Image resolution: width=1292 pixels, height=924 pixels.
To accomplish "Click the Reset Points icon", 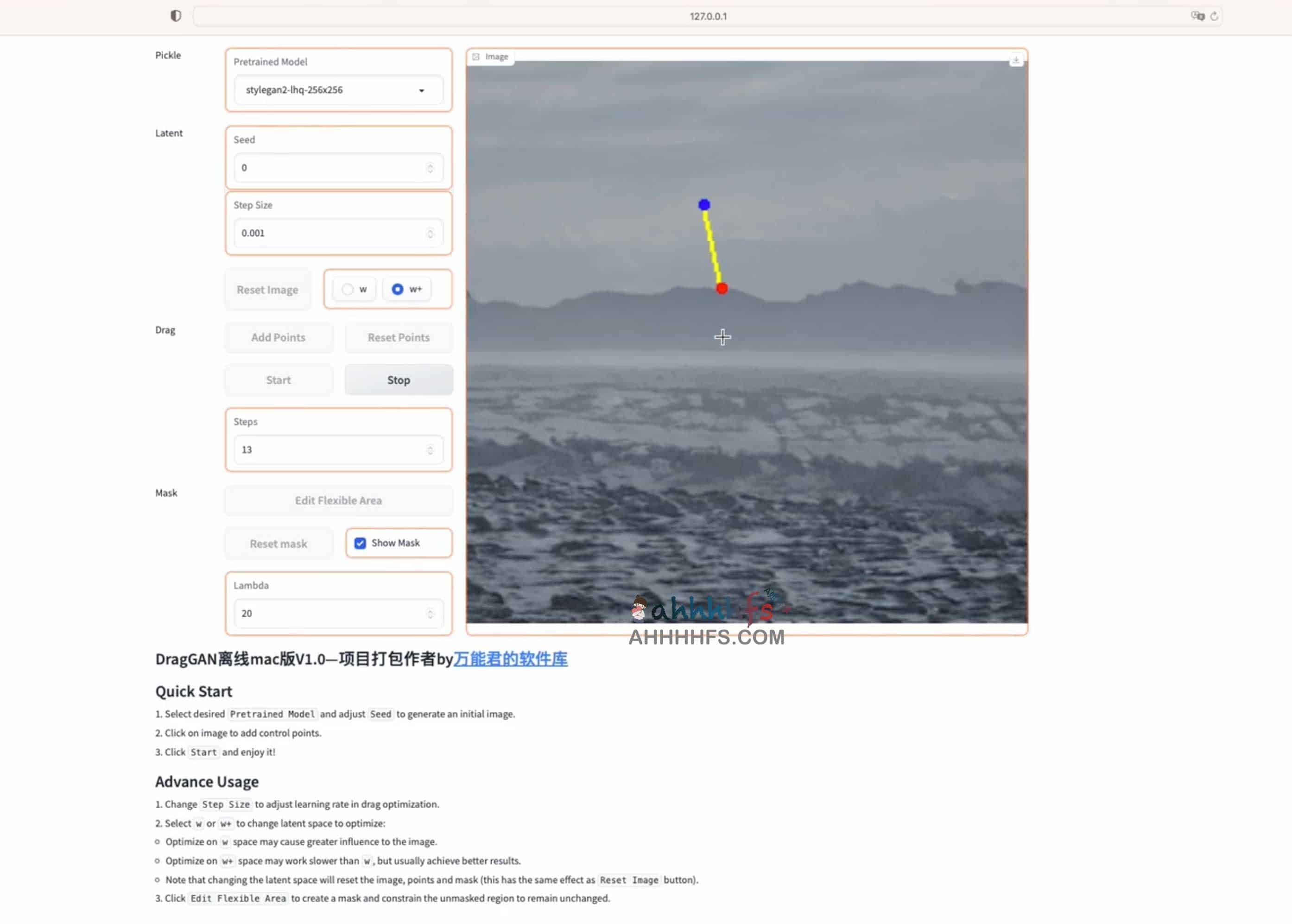I will pos(398,337).
